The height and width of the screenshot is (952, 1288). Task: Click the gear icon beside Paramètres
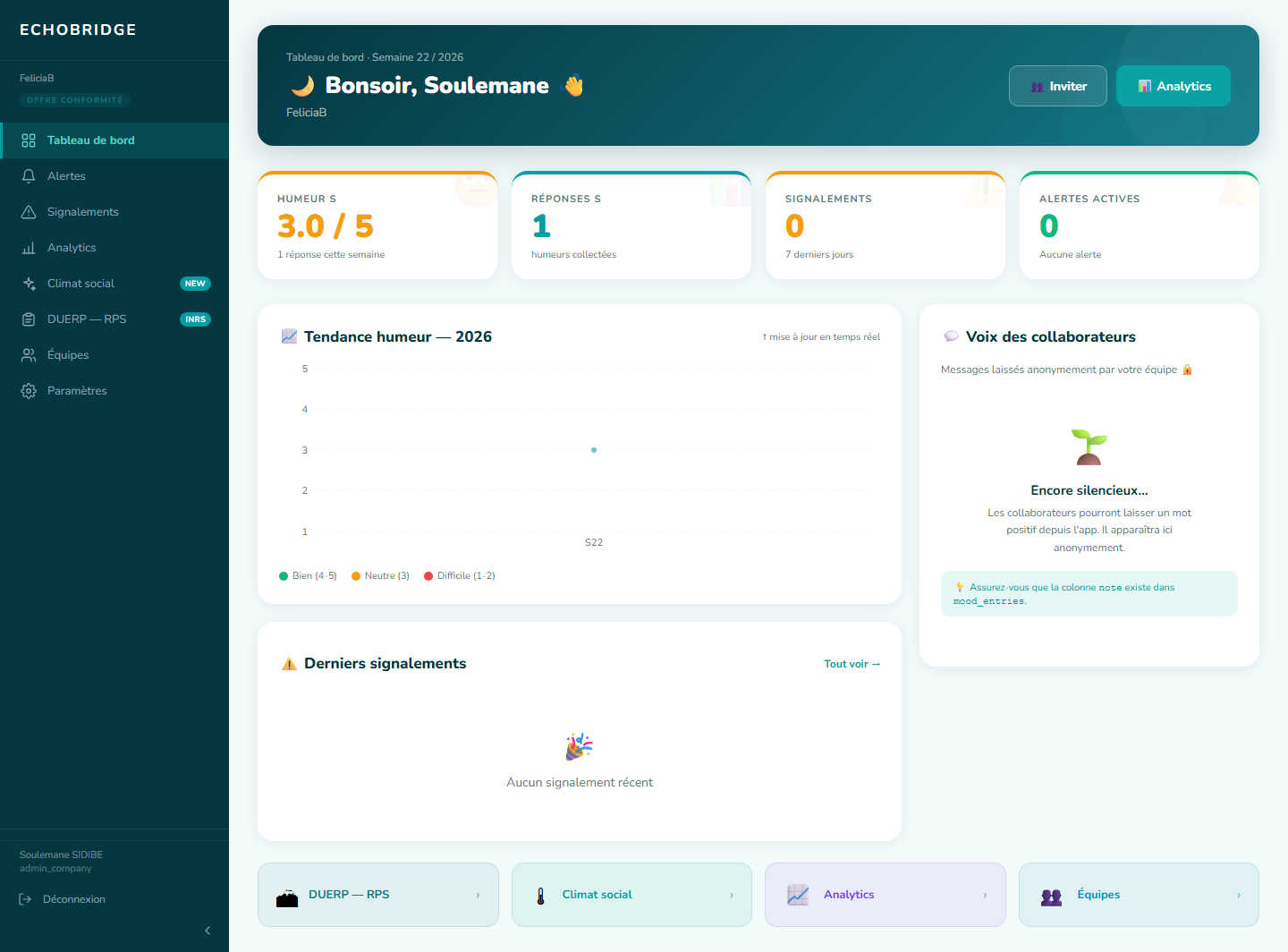coord(29,391)
